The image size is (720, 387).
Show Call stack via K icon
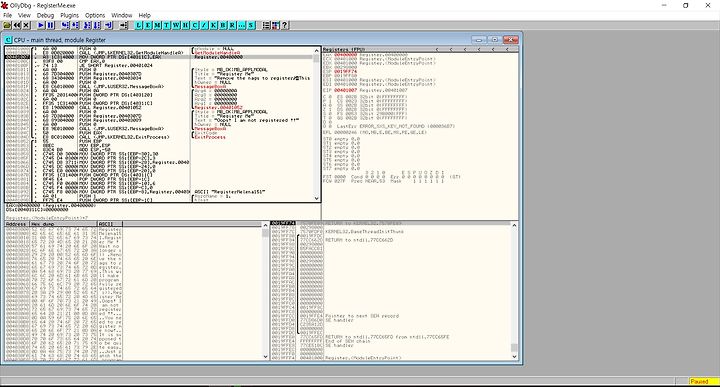[214, 25]
